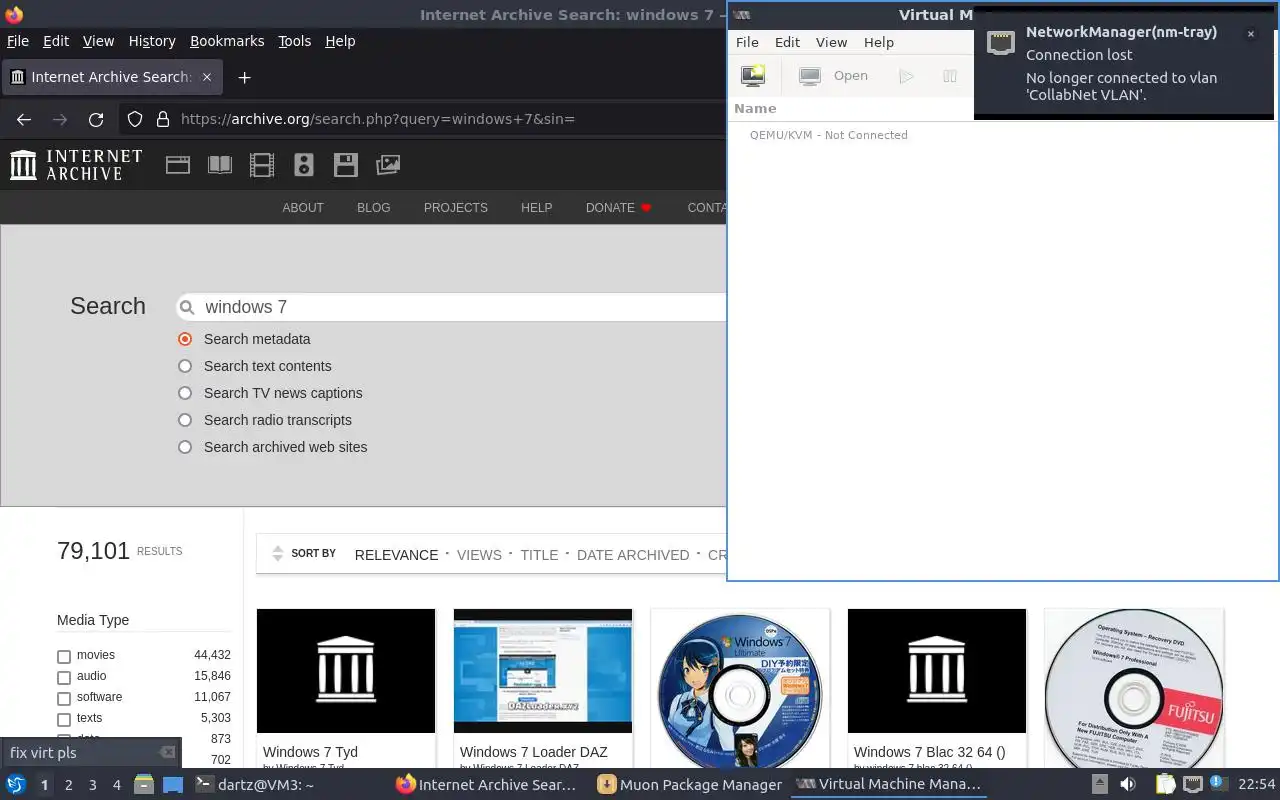Click the DONATE link
This screenshot has height=800, width=1280.
pos(618,208)
